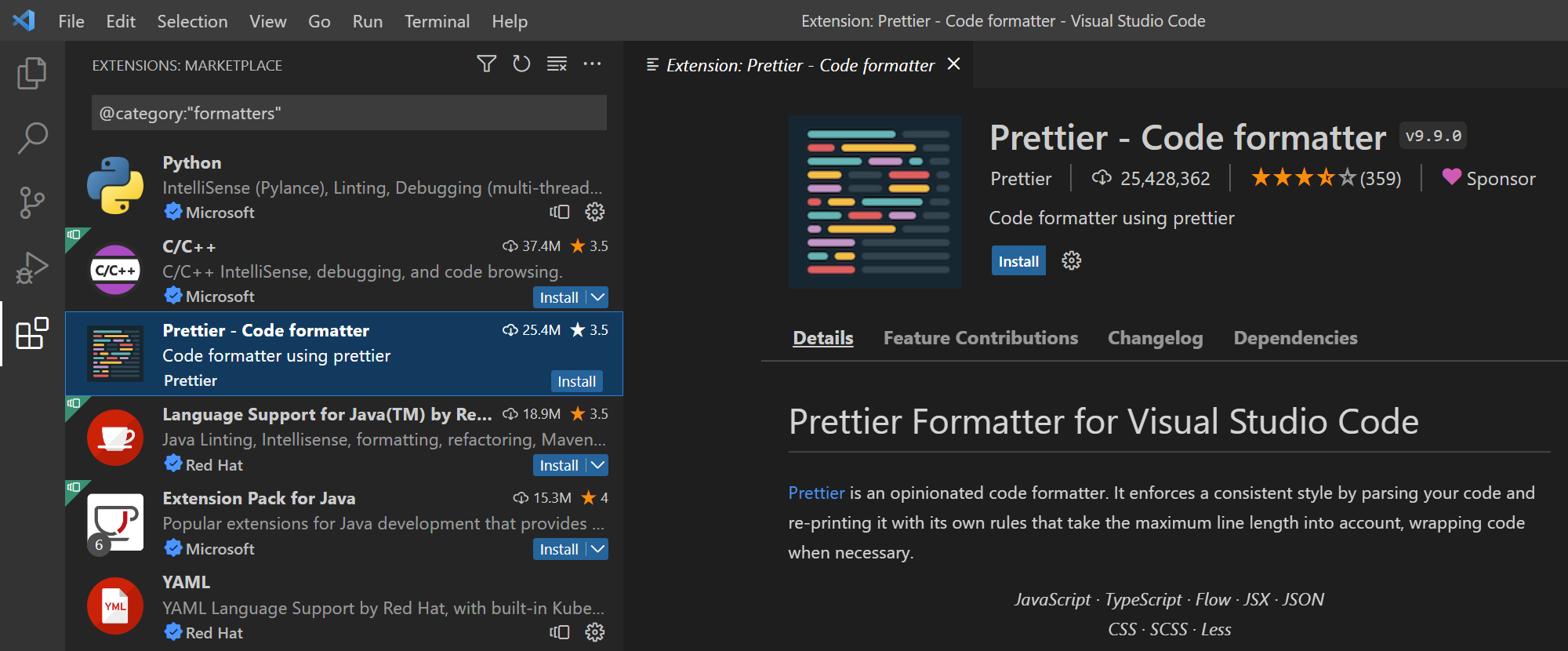This screenshot has height=651, width=1568.
Task: Click the Prettier download count icon
Action: click(1102, 178)
